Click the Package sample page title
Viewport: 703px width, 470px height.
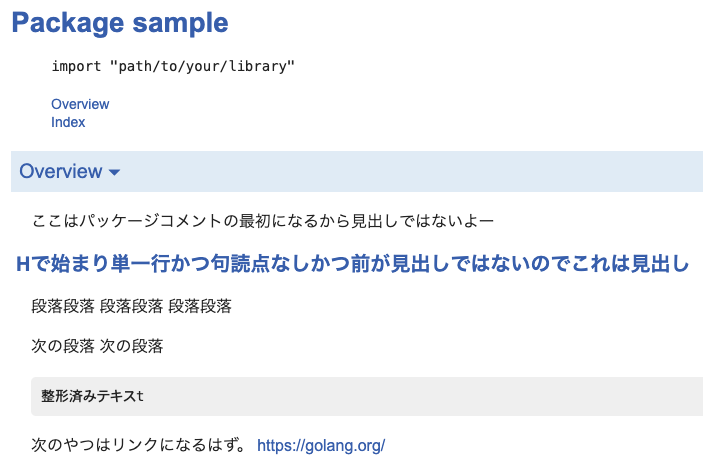(120, 23)
